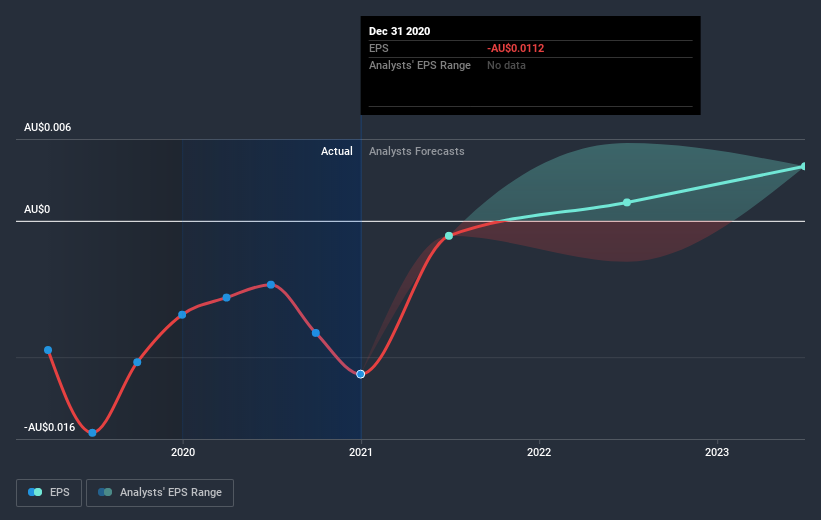This screenshot has height=520, width=821.
Task: Select the teal mid-2022 forecast data point
Action: coord(627,202)
